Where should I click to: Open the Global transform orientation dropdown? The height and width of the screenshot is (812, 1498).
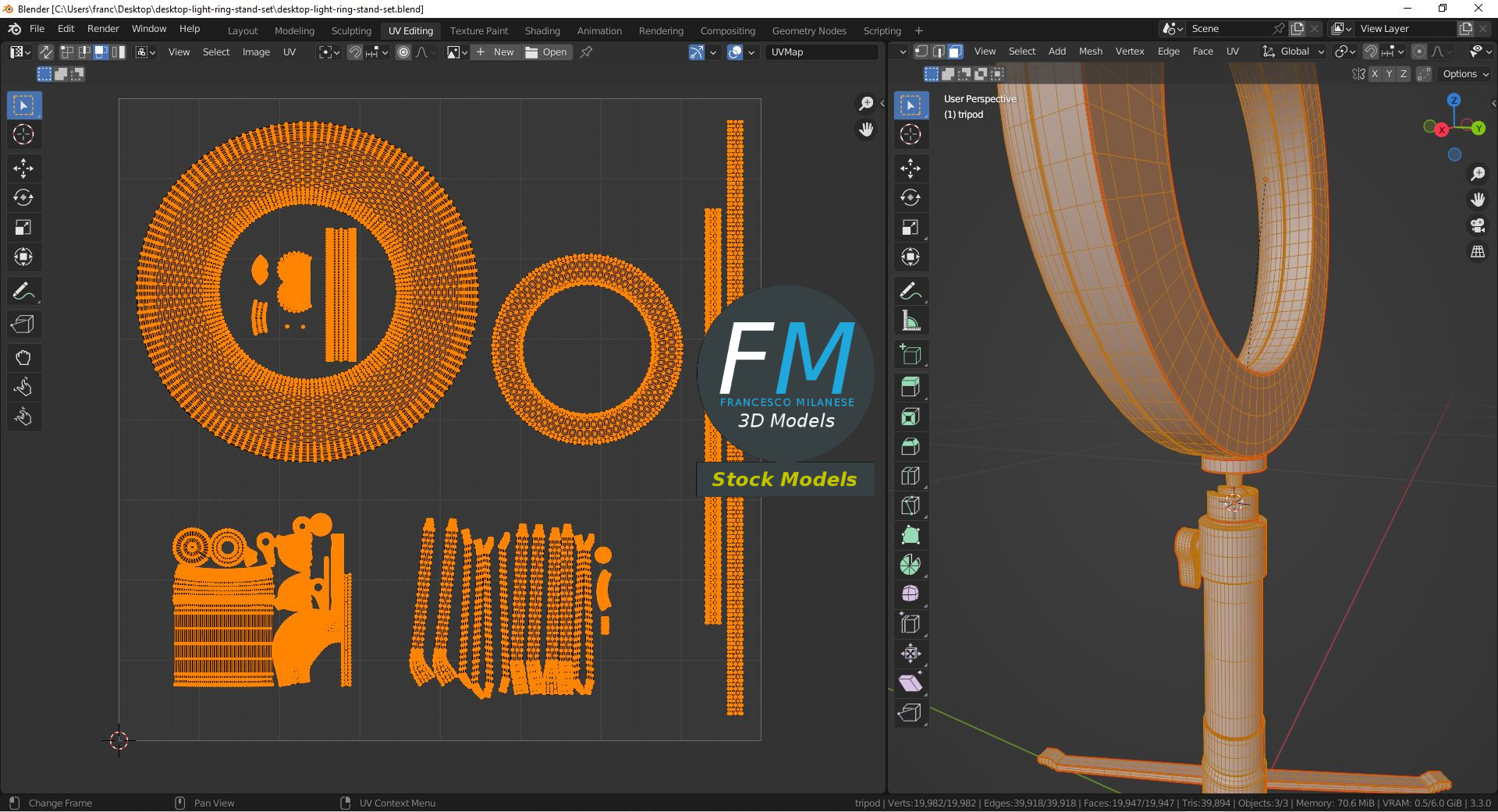click(x=1294, y=51)
